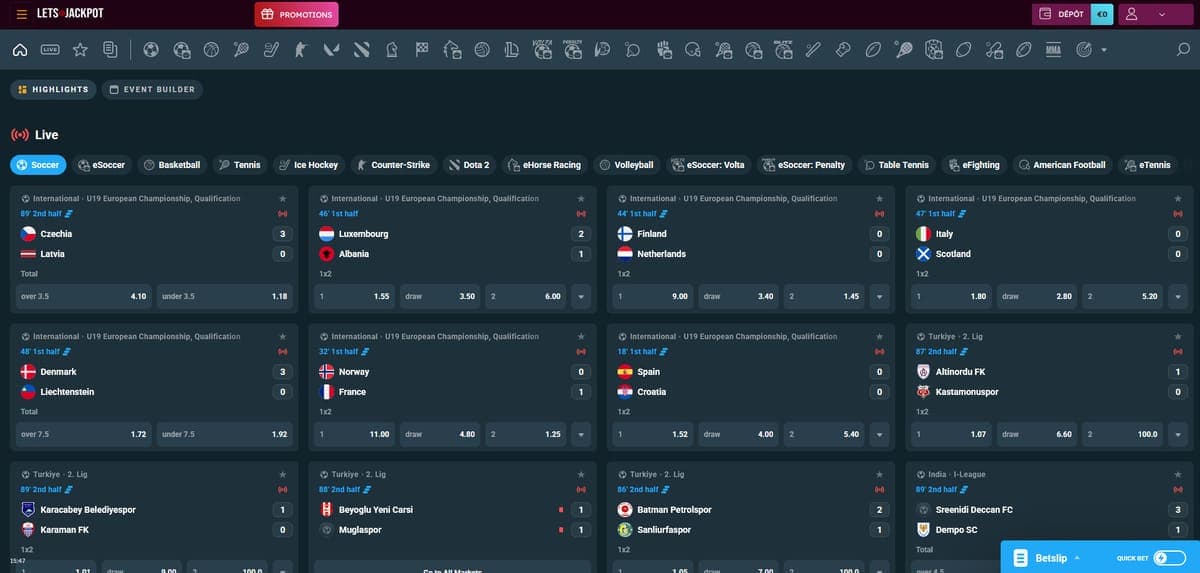Bet on draw at 3.50 Luxembourg match
This screenshot has height=573, width=1200.
pyautogui.click(x=440, y=296)
